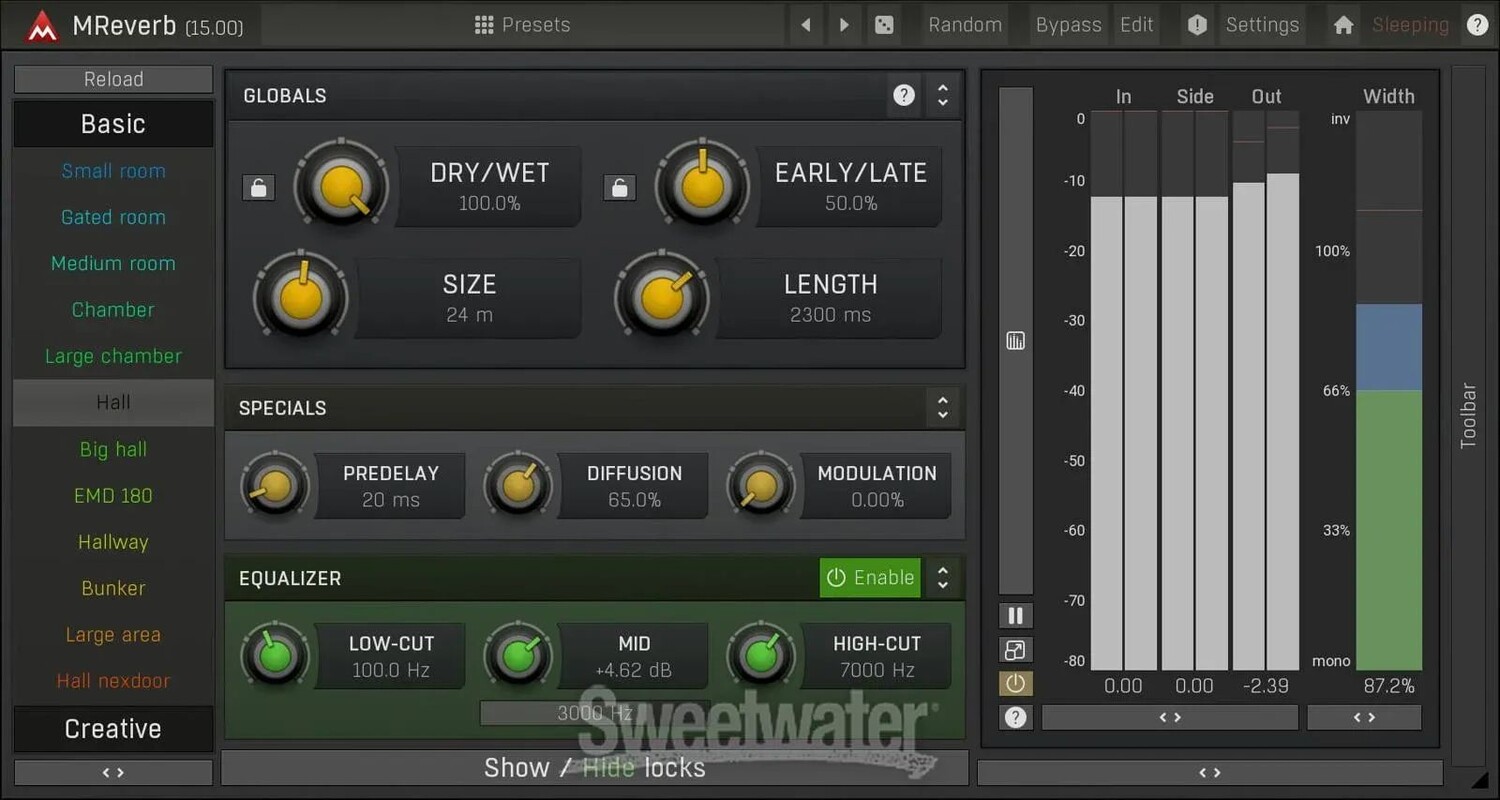The height and width of the screenshot is (800, 1500).
Task: Select the Hall preset
Action: click(113, 402)
